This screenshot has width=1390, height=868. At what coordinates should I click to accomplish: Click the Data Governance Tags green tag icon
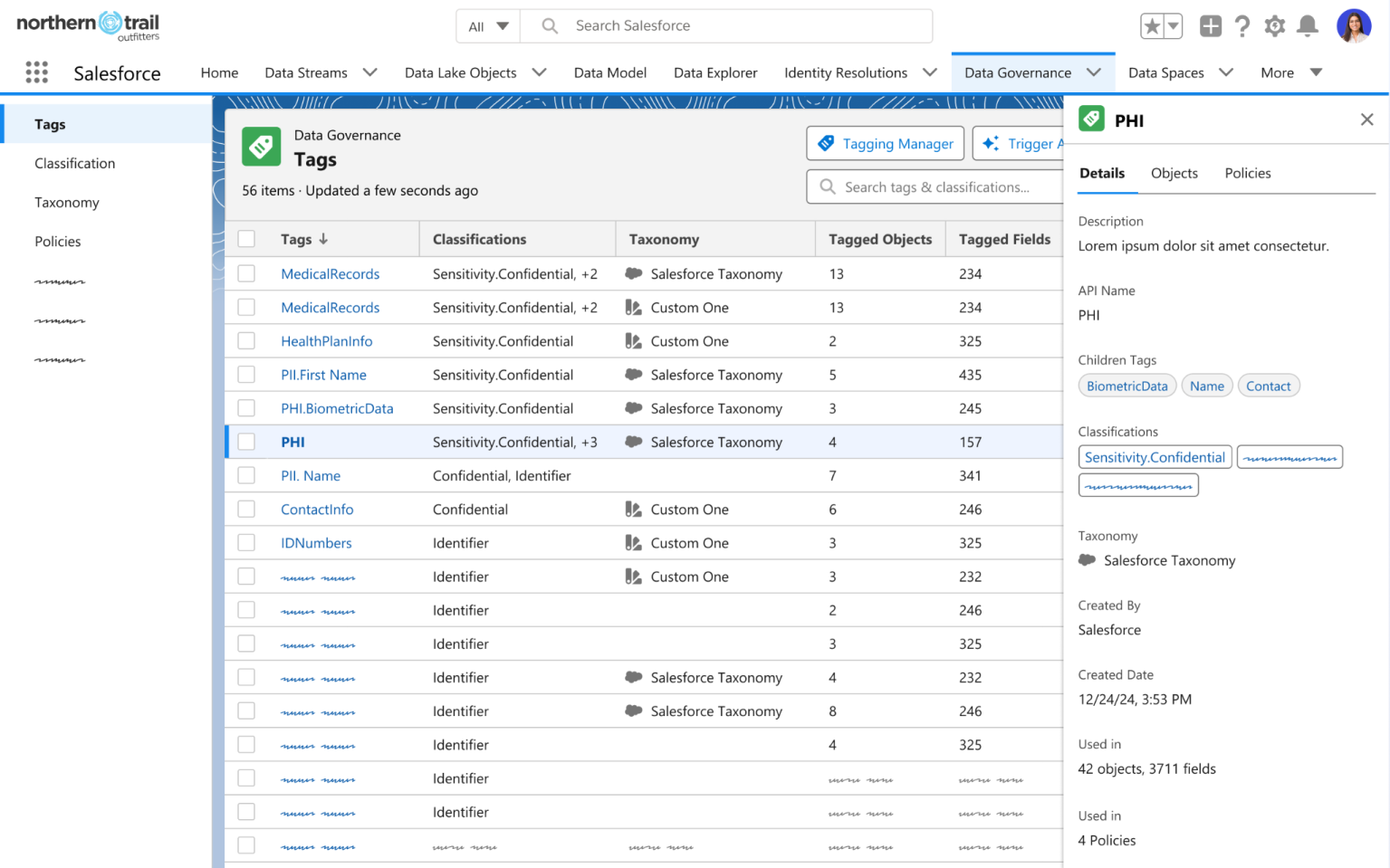coord(261,146)
